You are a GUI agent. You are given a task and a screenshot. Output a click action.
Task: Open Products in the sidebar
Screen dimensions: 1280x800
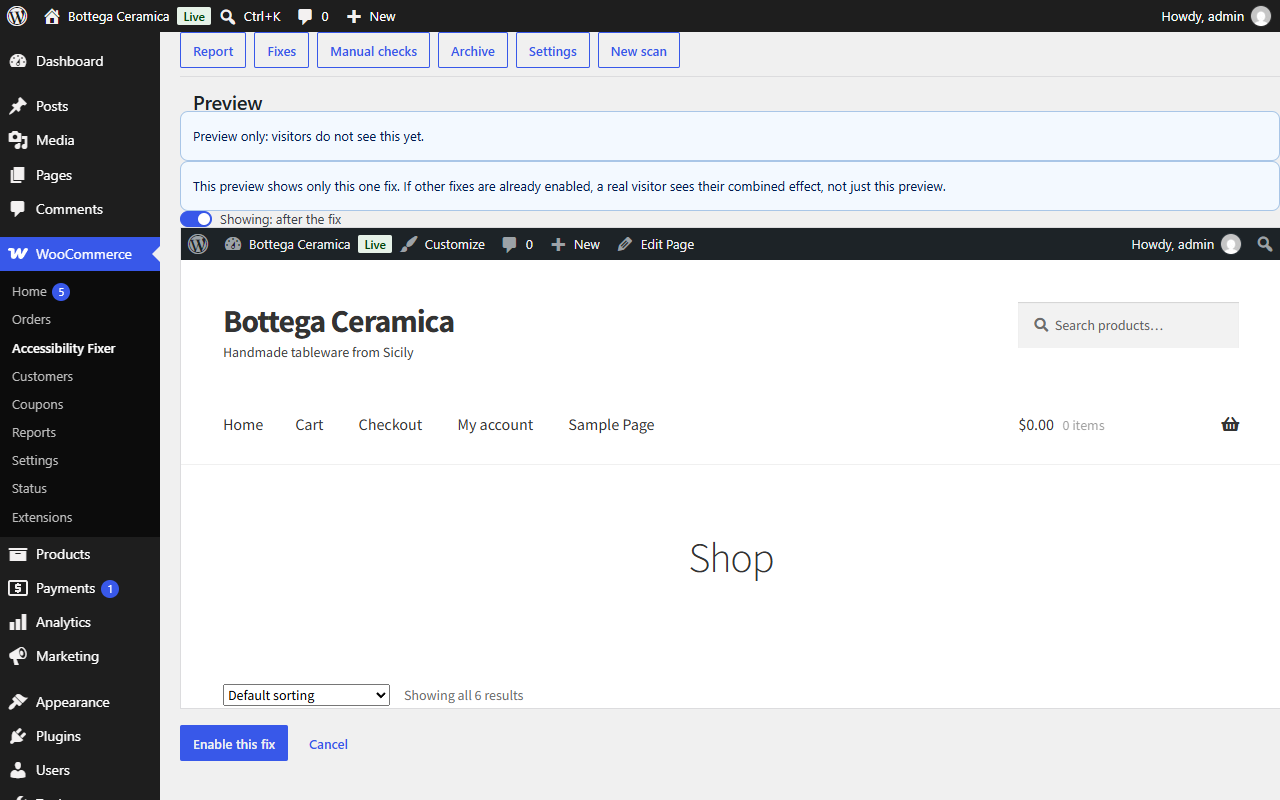[80, 554]
